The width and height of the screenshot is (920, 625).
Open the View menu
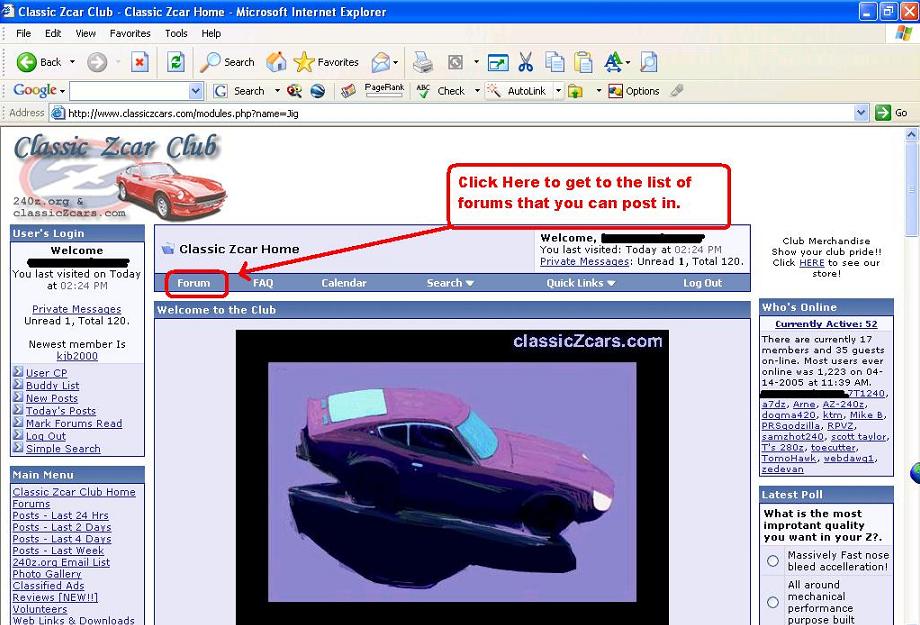(x=86, y=33)
